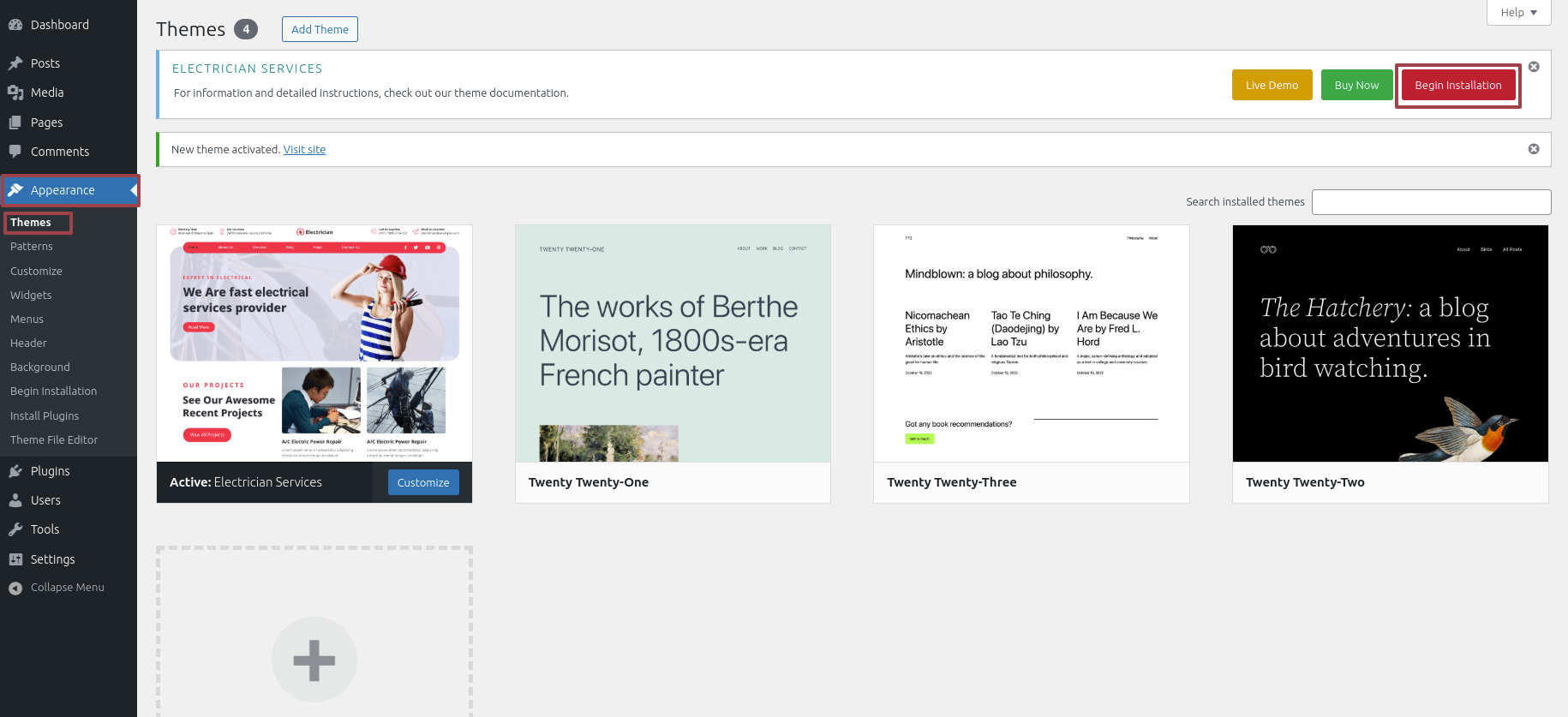
Task: Click the Settings sliders icon
Action: pyautogui.click(x=15, y=559)
